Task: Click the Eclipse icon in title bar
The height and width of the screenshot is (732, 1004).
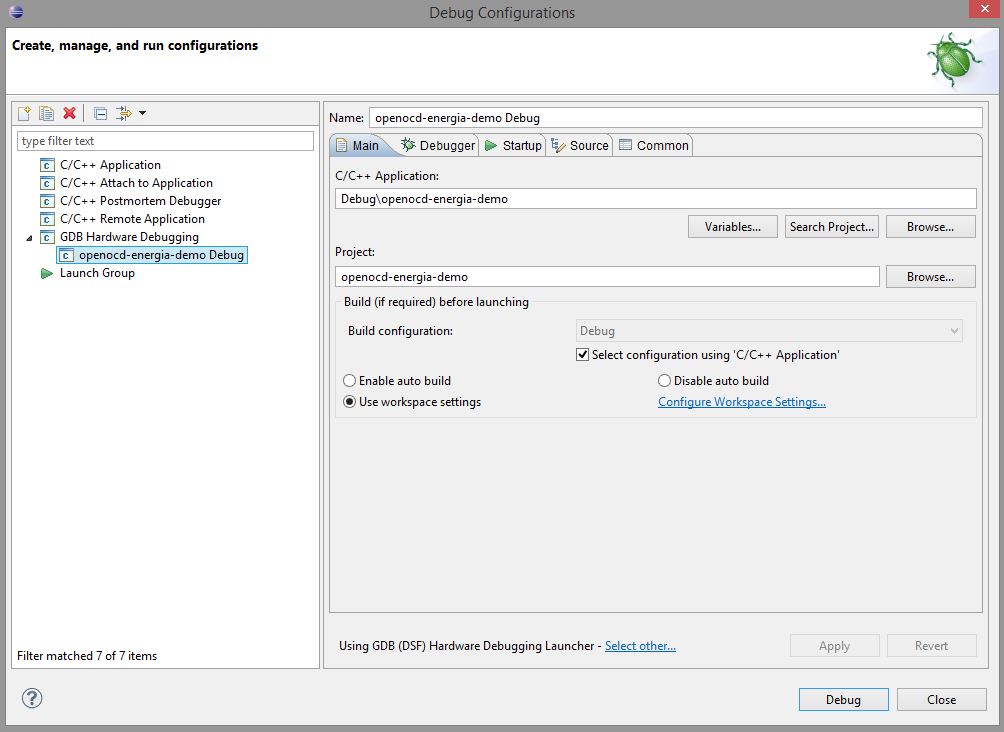Action: [x=16, y=12]
